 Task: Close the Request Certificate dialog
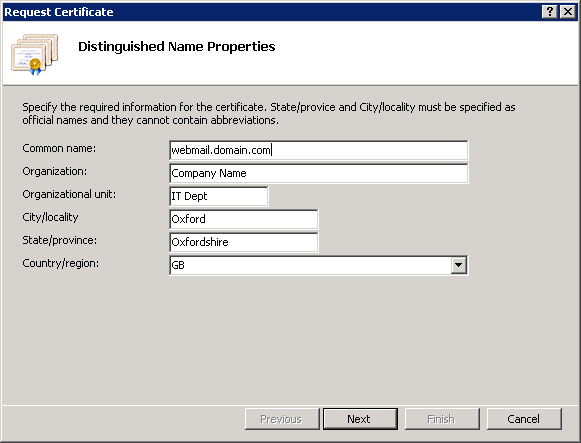pyautogui.click(x=568, y=12)
